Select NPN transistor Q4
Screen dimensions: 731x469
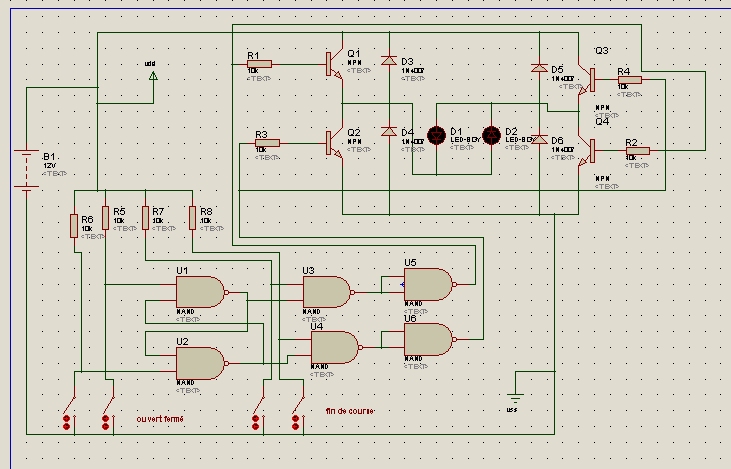[x=586, y=151]
